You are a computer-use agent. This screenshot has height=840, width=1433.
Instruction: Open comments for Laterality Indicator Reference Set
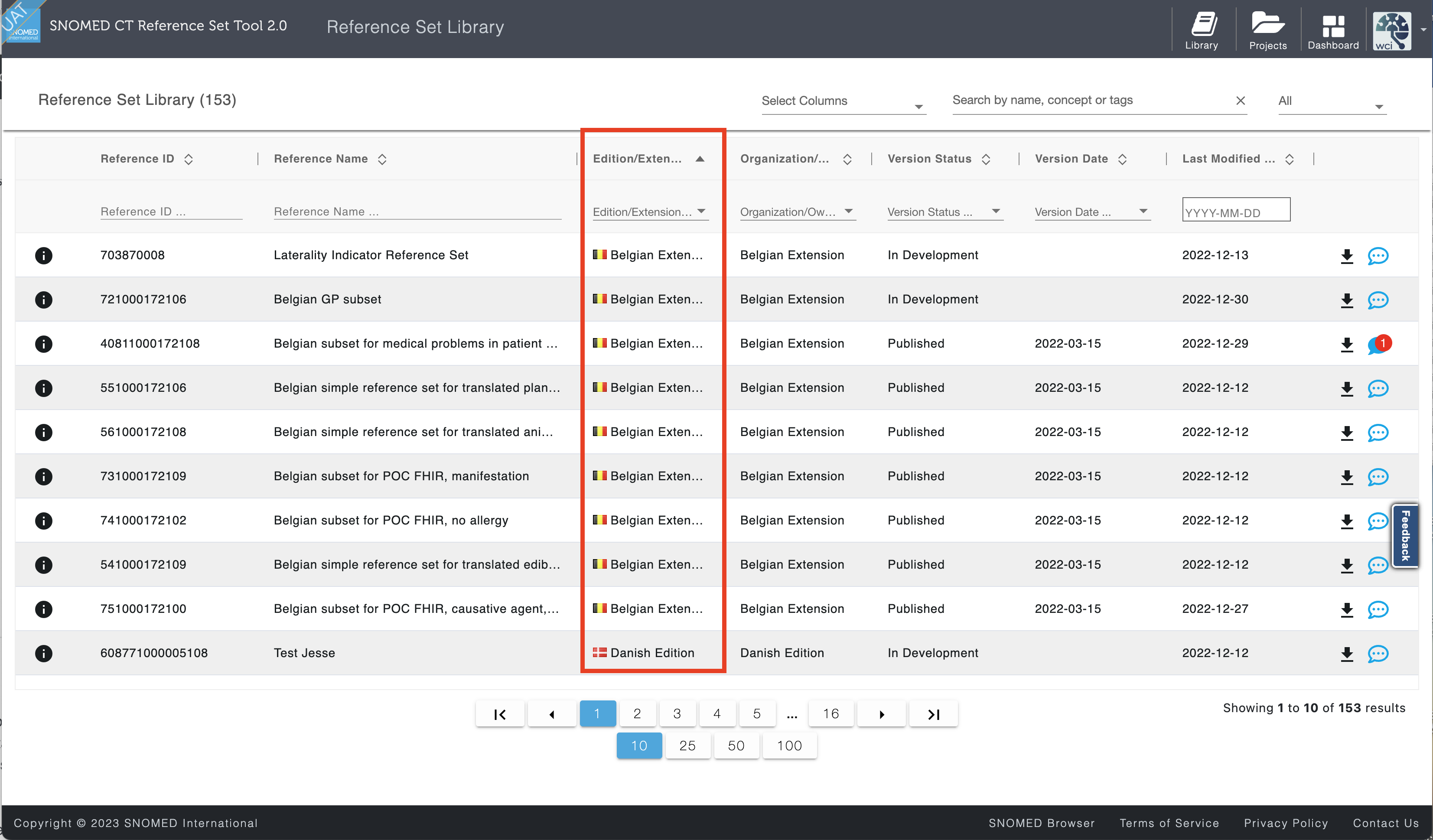pyautogui.click(x=1378, y=256)
